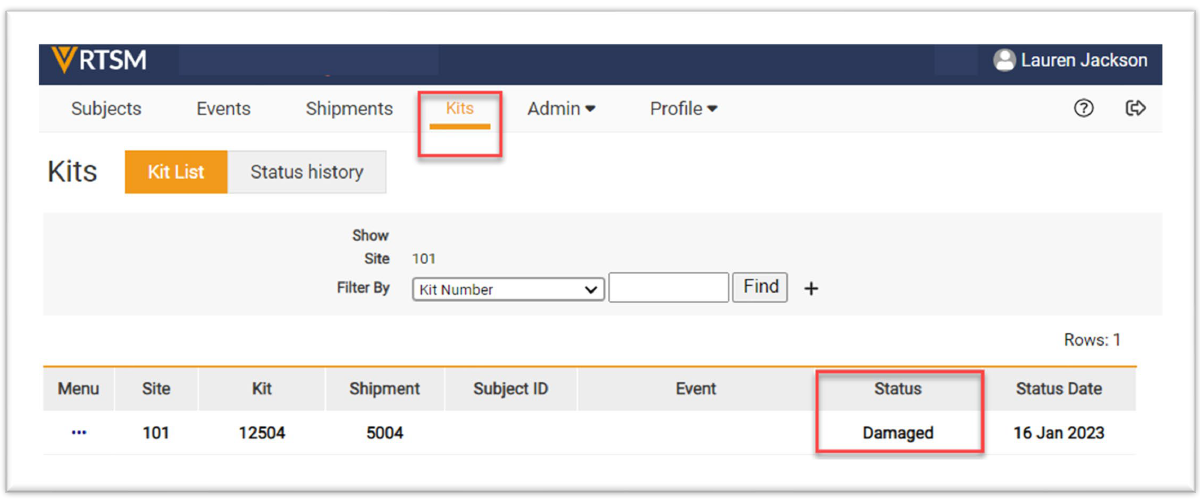Expand the Admin dropdown menu
Viewport: 1200px width, 503px height.
[x=561, y=109]
